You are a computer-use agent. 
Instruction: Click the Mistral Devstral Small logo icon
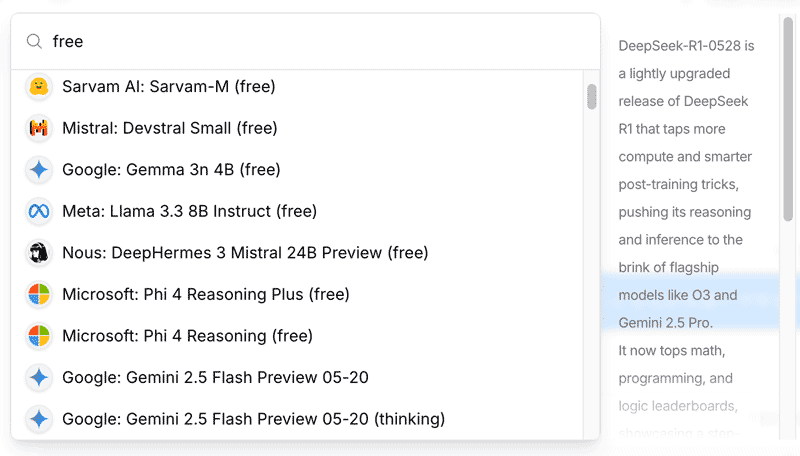click(39, 128)
